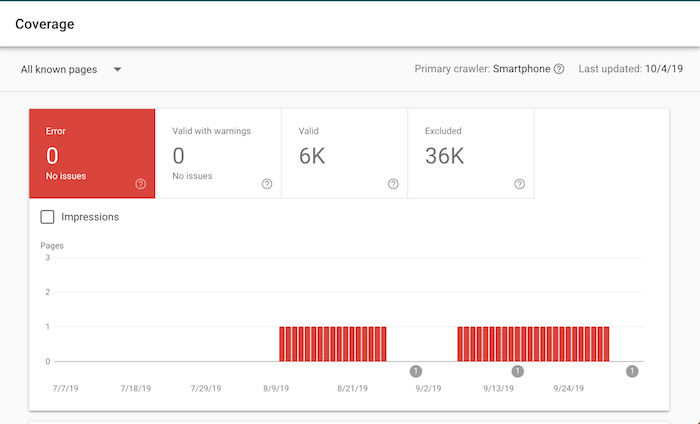
Task: Open annotation marker near 9/13/19
Action: click(x=517, y=371)
